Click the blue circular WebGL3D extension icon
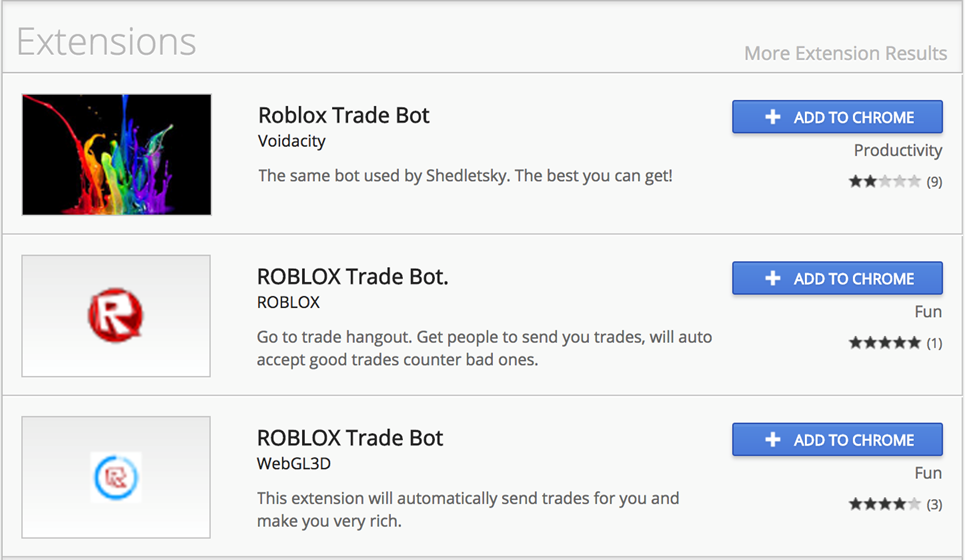The width and height of the screenshot is (967, 560). click(x=116, y=477)
